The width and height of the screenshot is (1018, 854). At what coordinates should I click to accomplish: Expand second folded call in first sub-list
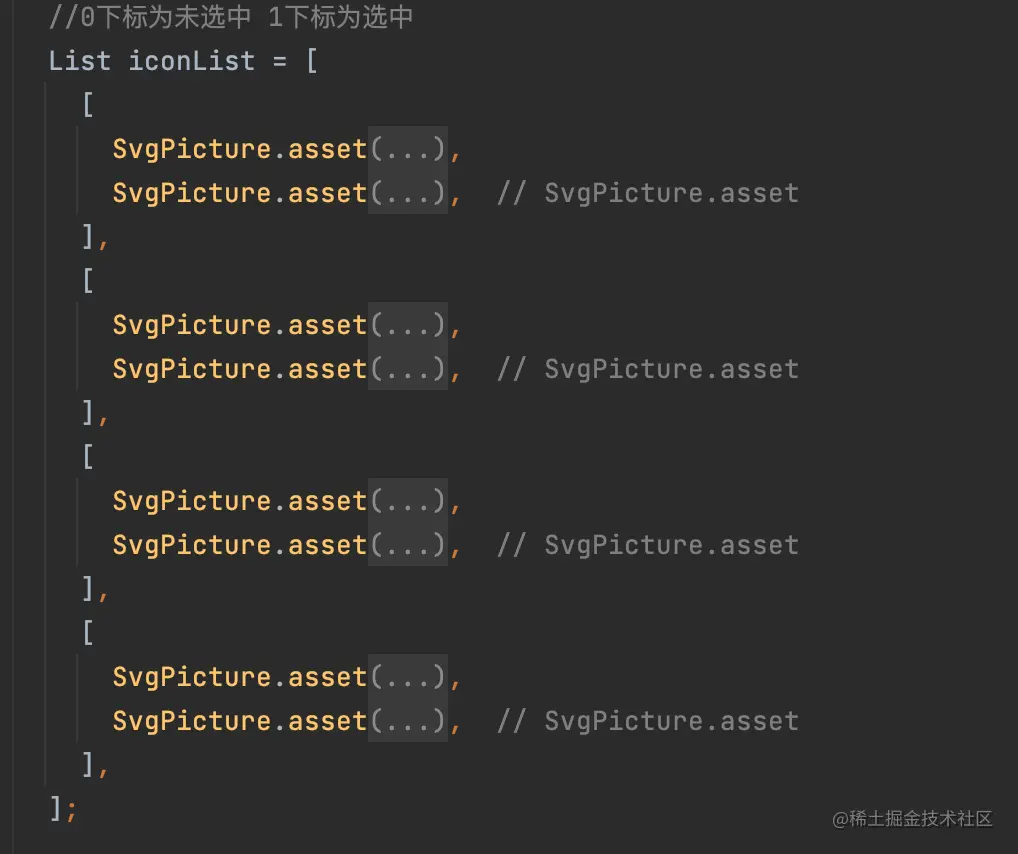click(408, 193)
